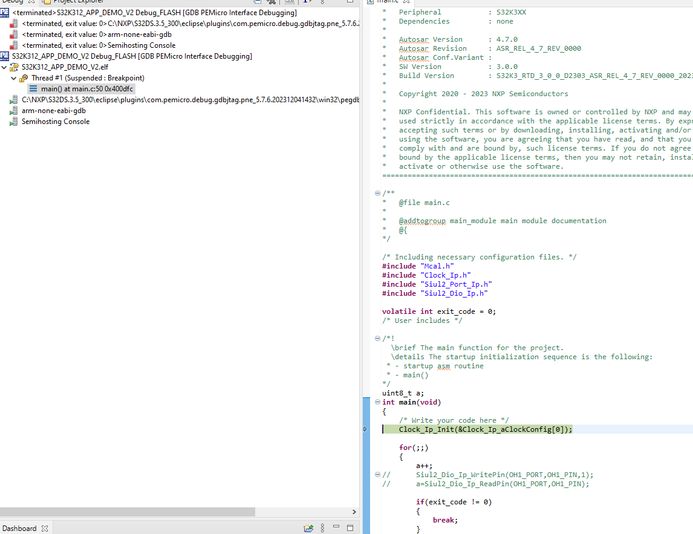Click the a++; statement

[x=424, y=465]
